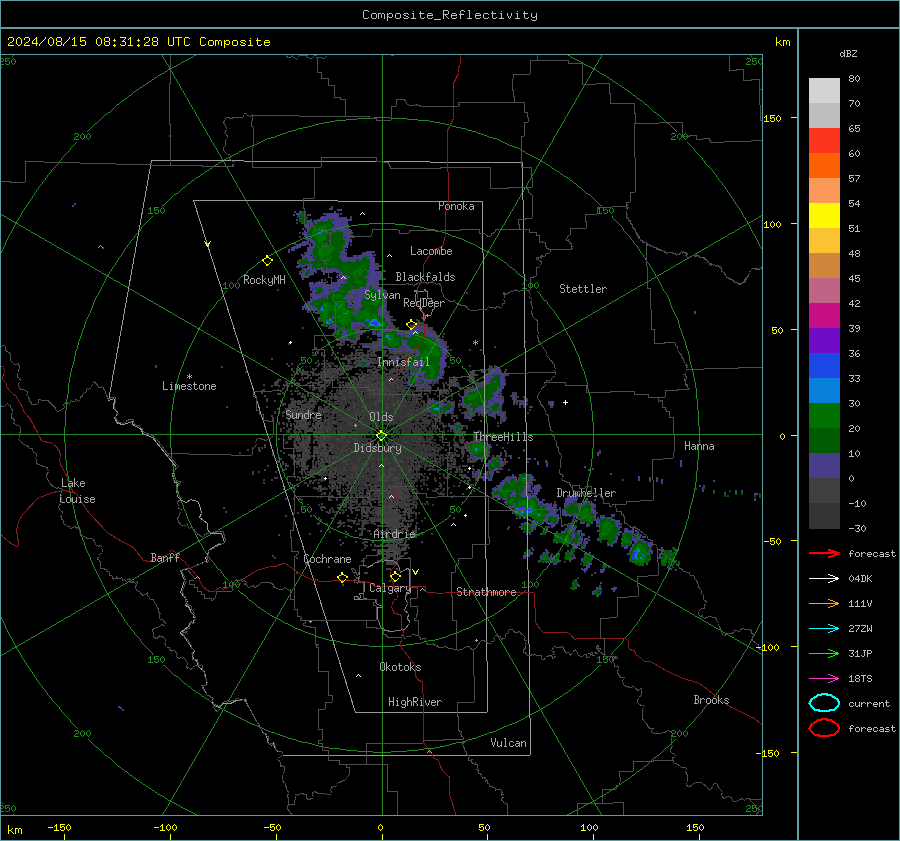Click the yellow diamond marker at Red Deer
The height and width of the screenshot is (841, 900).
[x=411, y=325]
